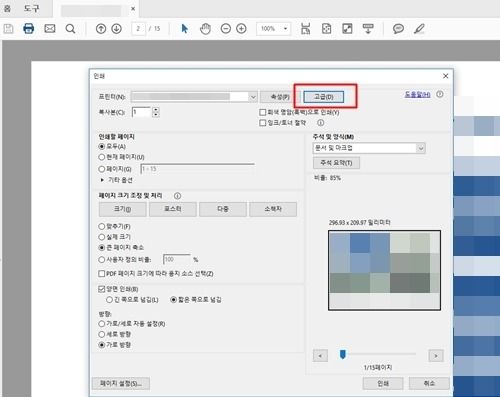This screenshot has width=500, height=397.
Task: Click the zoom out minus icon
Action: pyautogui.click(x=226, y=29)
